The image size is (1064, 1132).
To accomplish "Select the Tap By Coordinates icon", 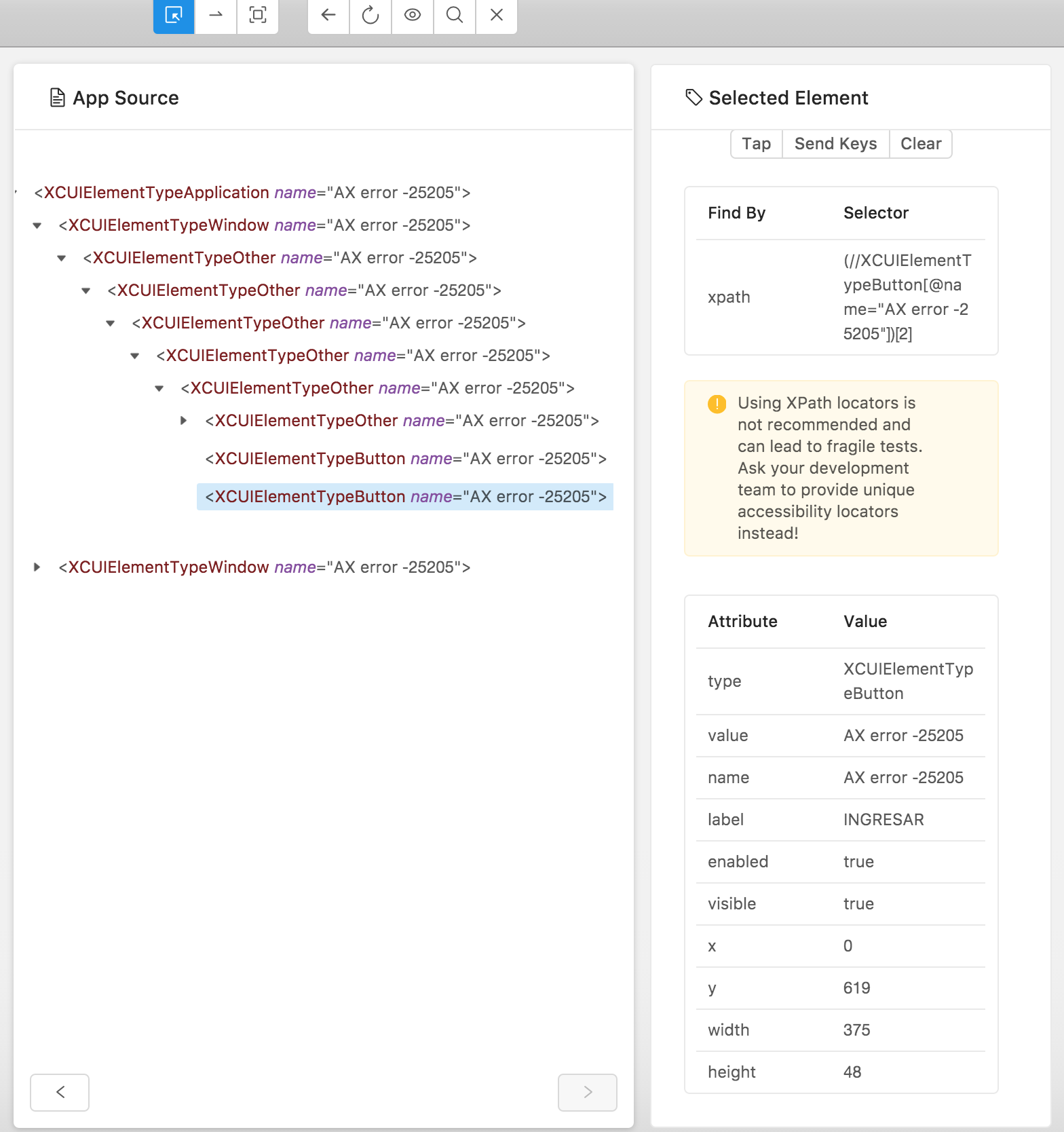I will click(258, 15).
